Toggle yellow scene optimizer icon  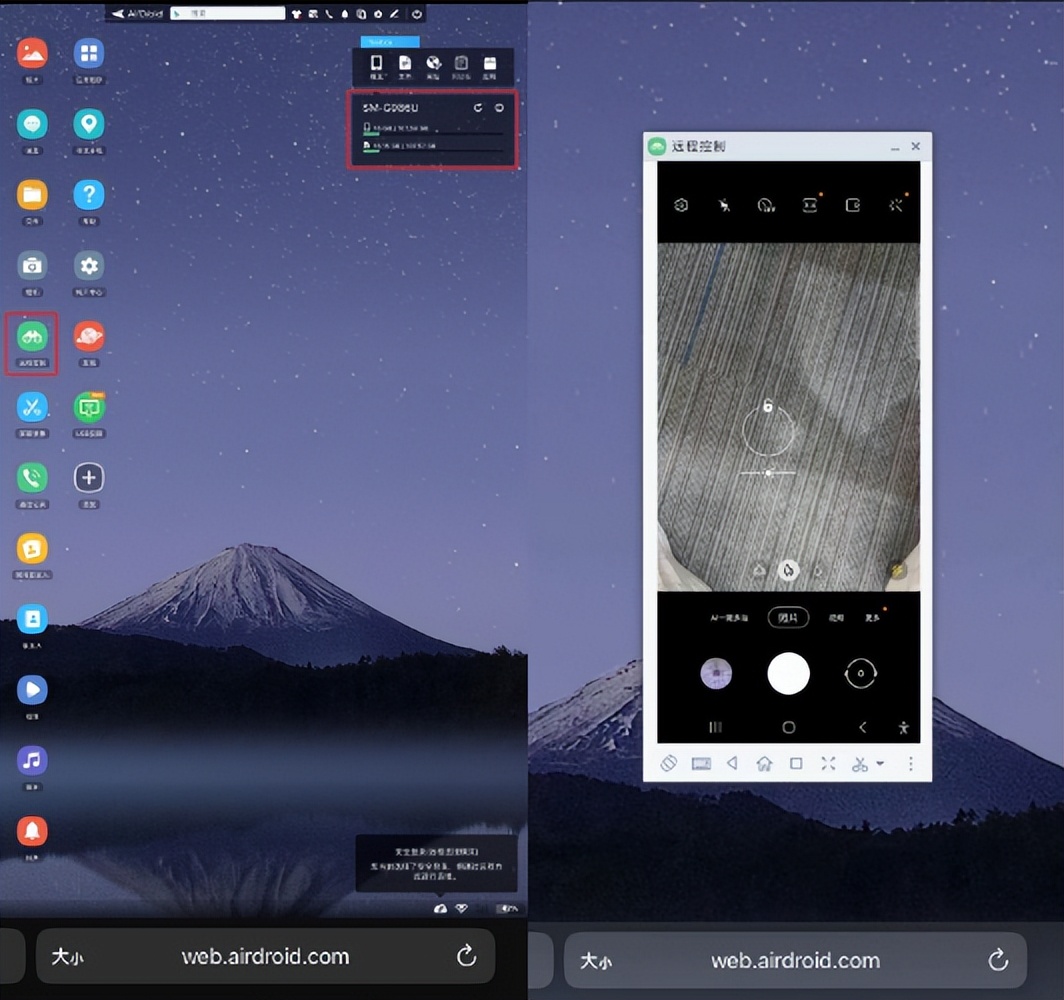click(x=898, y=571)
